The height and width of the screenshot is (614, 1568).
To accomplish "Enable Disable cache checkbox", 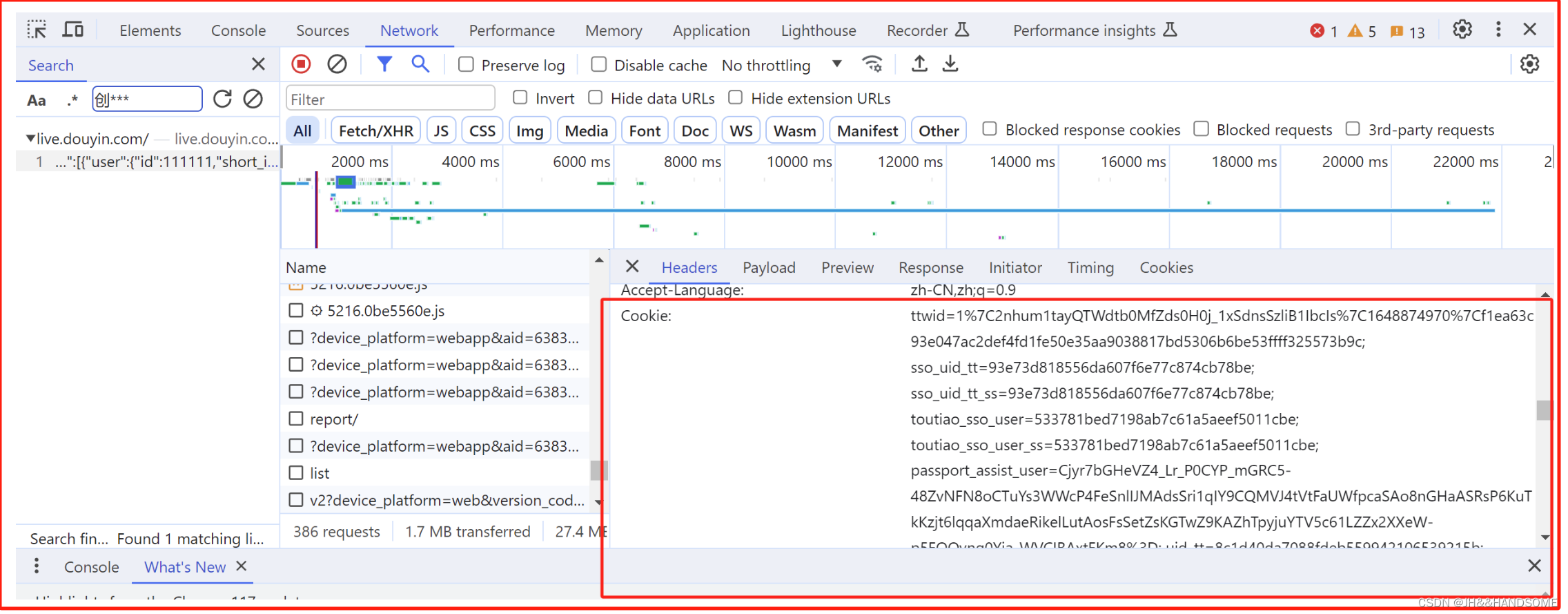I will (x=599, y=64).
